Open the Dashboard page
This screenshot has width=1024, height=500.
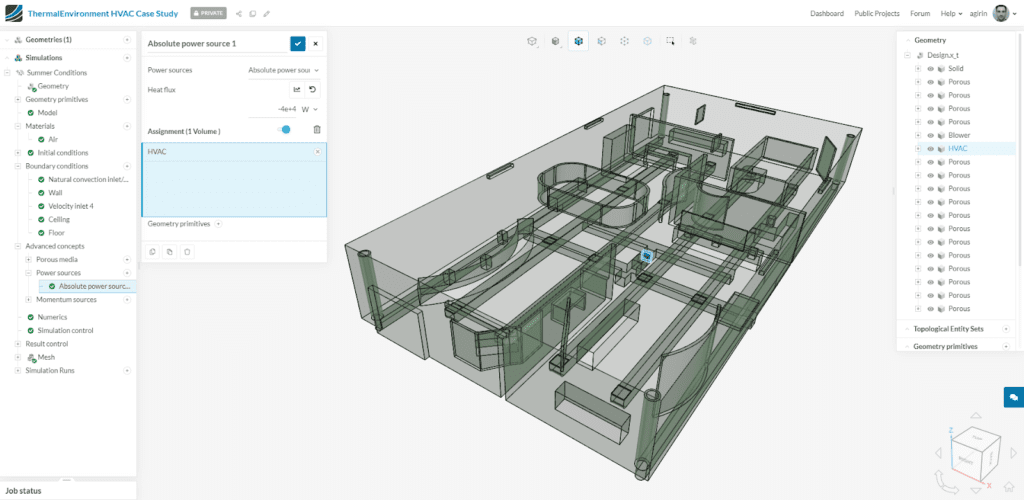click(827, 13)
